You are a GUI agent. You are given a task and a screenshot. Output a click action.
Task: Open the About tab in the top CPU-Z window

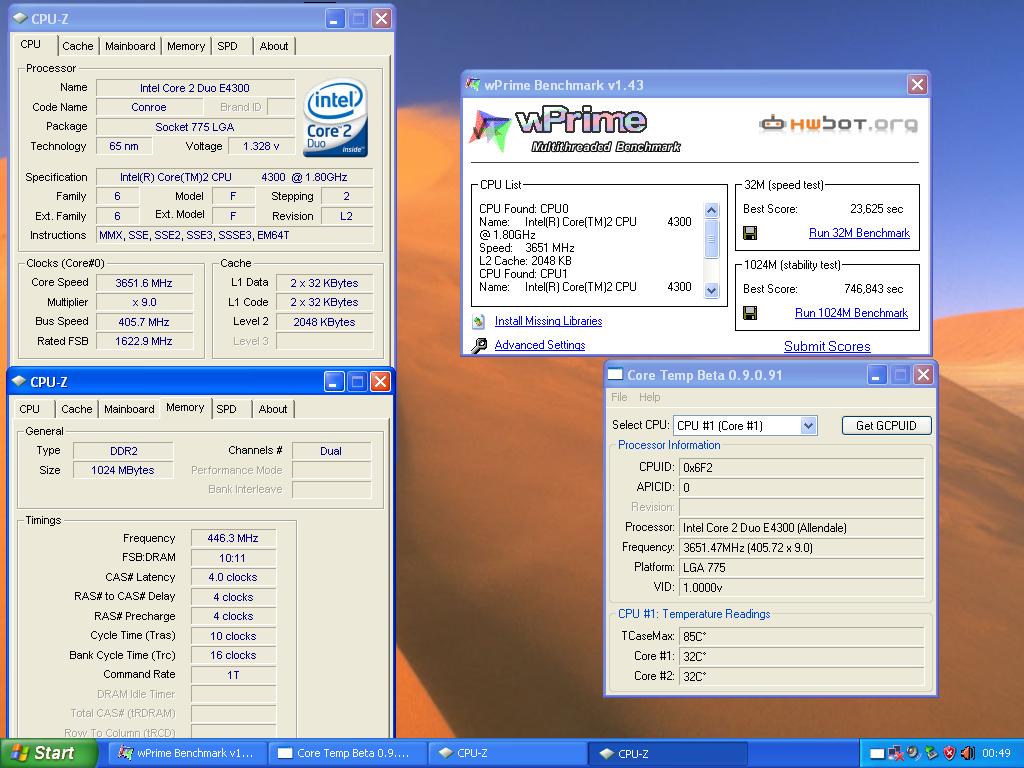coord(274,46)
